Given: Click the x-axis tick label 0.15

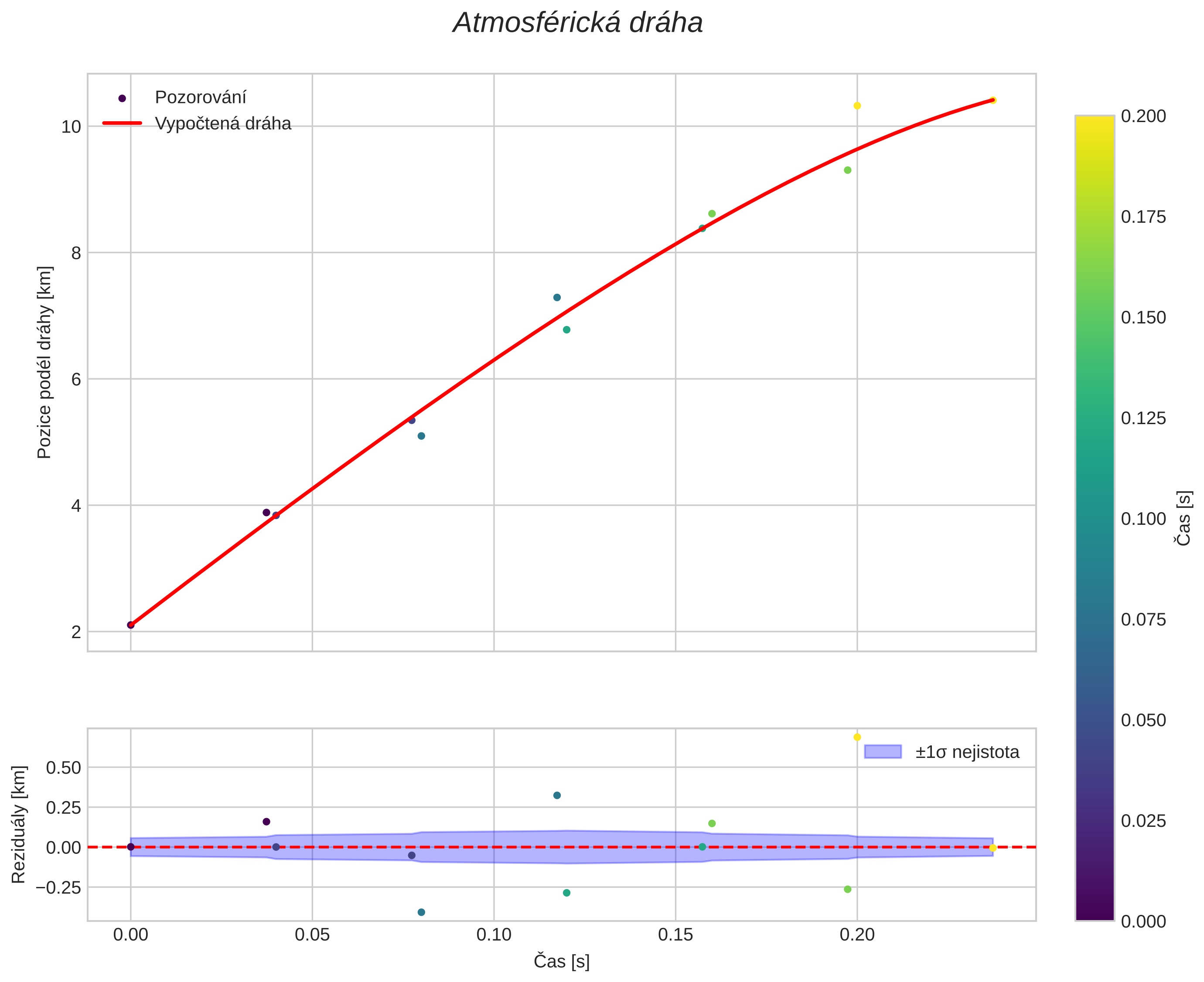Looking at the screenshot, I should click(x=675, y=935).
